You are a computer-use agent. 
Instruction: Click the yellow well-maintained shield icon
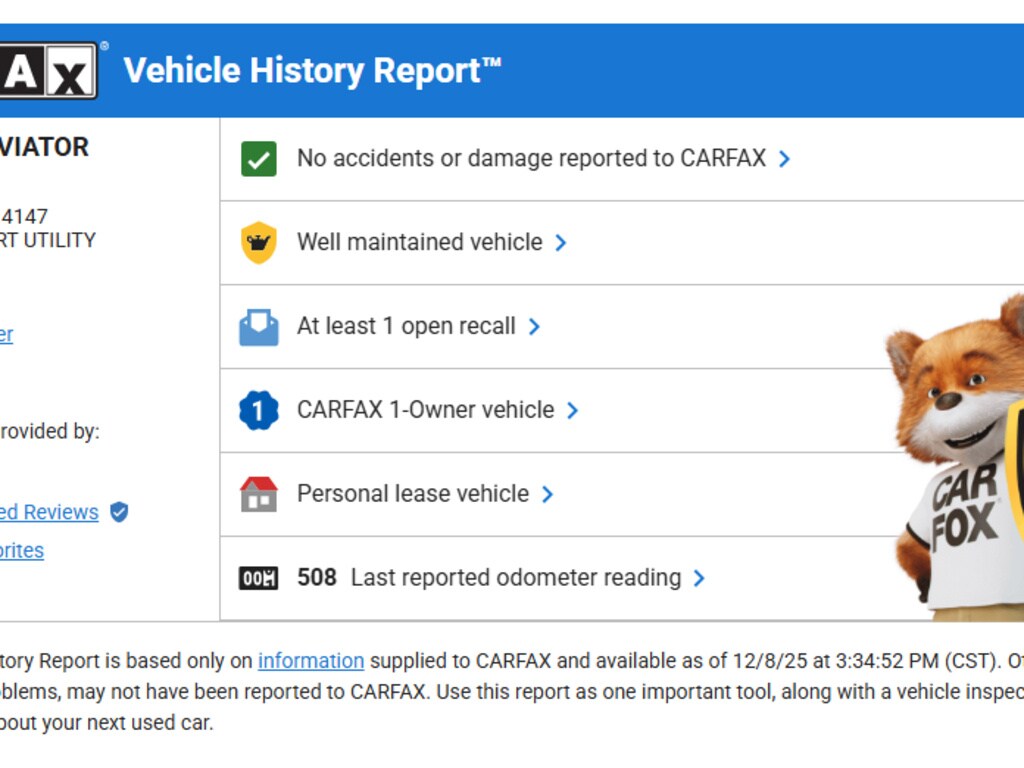tap(259, 243)
